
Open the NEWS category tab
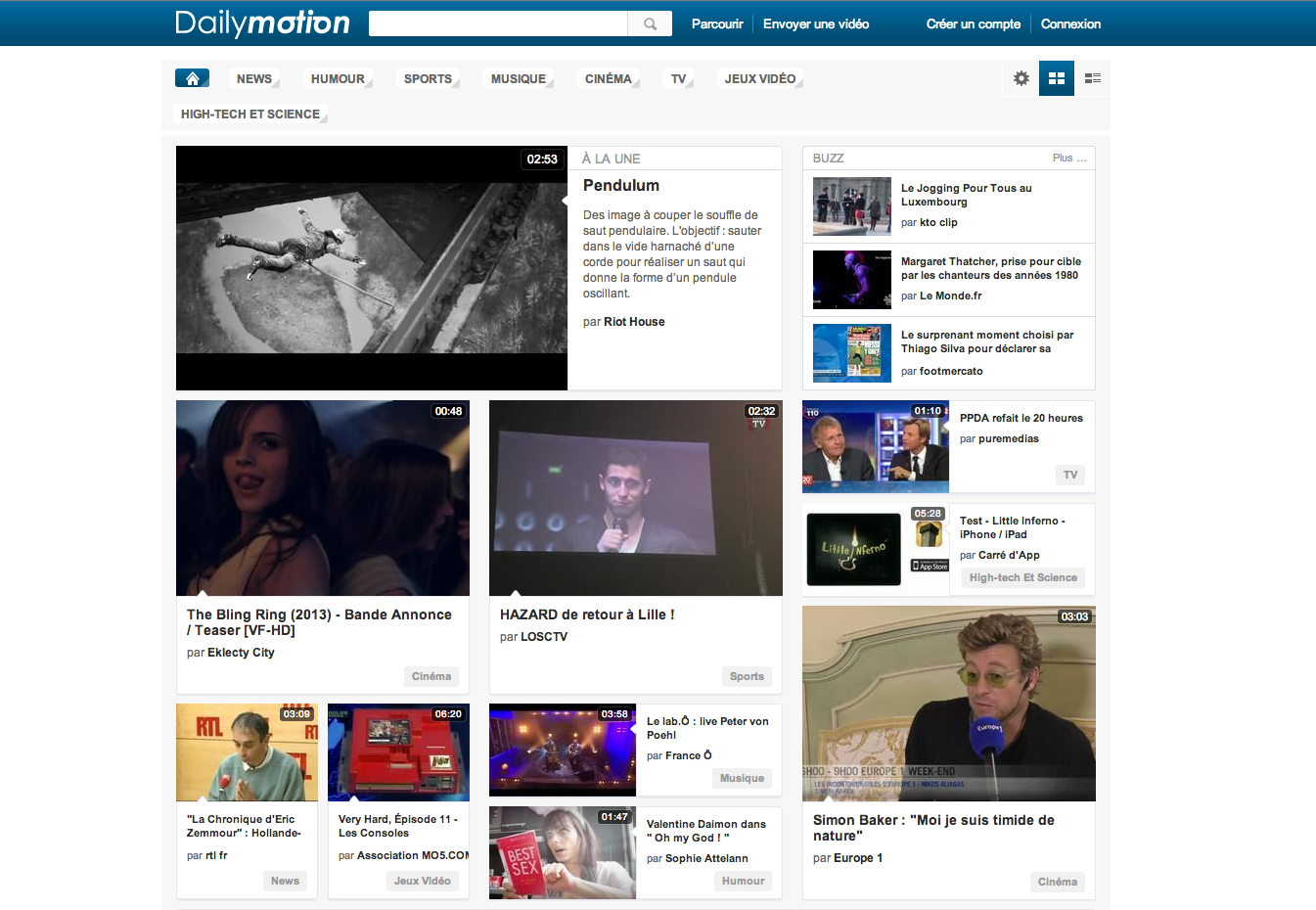pos(254,78)
